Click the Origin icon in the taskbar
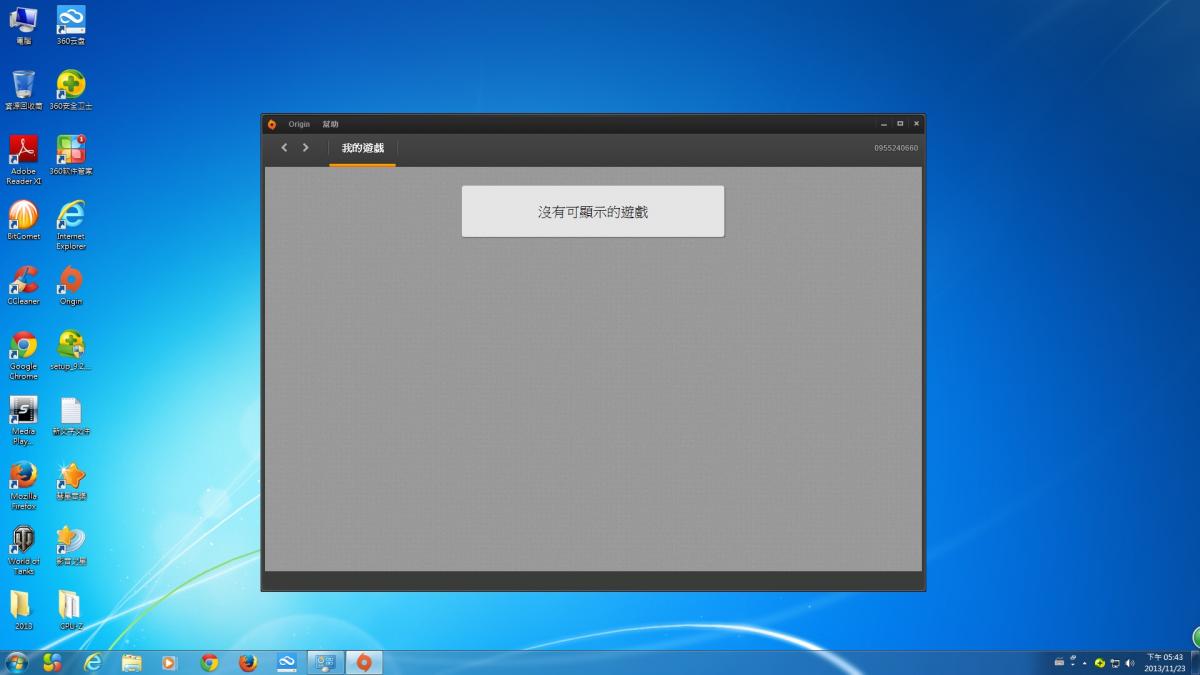The width and height of the screenshot is (1200, 675). pyautogui.click(x=364, y=662)
